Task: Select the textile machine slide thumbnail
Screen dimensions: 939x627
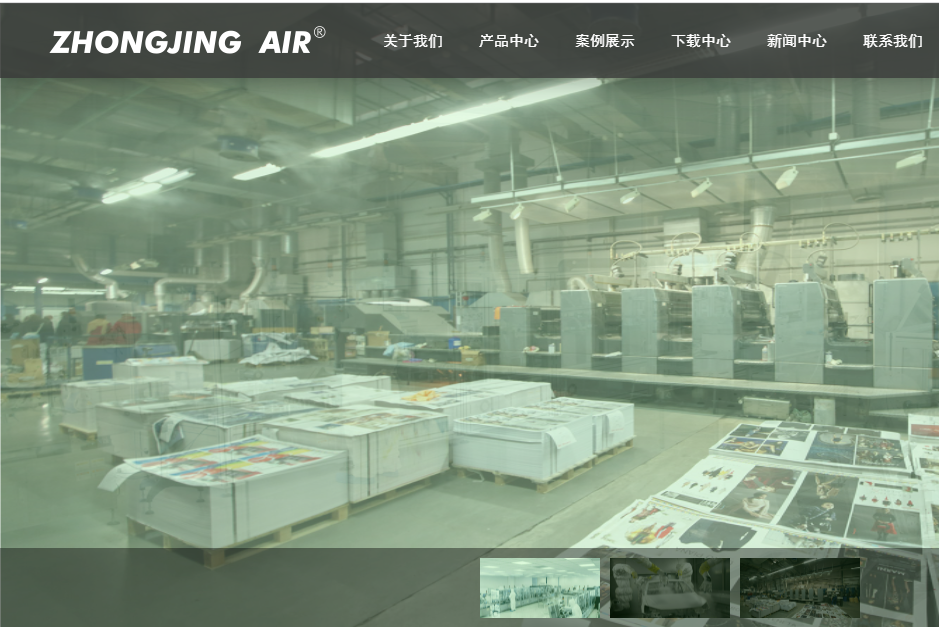Action: click(x=670, y=587)
